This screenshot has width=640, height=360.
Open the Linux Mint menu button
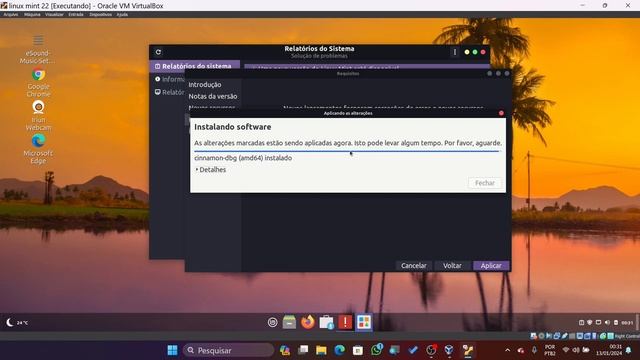point(273,322)
